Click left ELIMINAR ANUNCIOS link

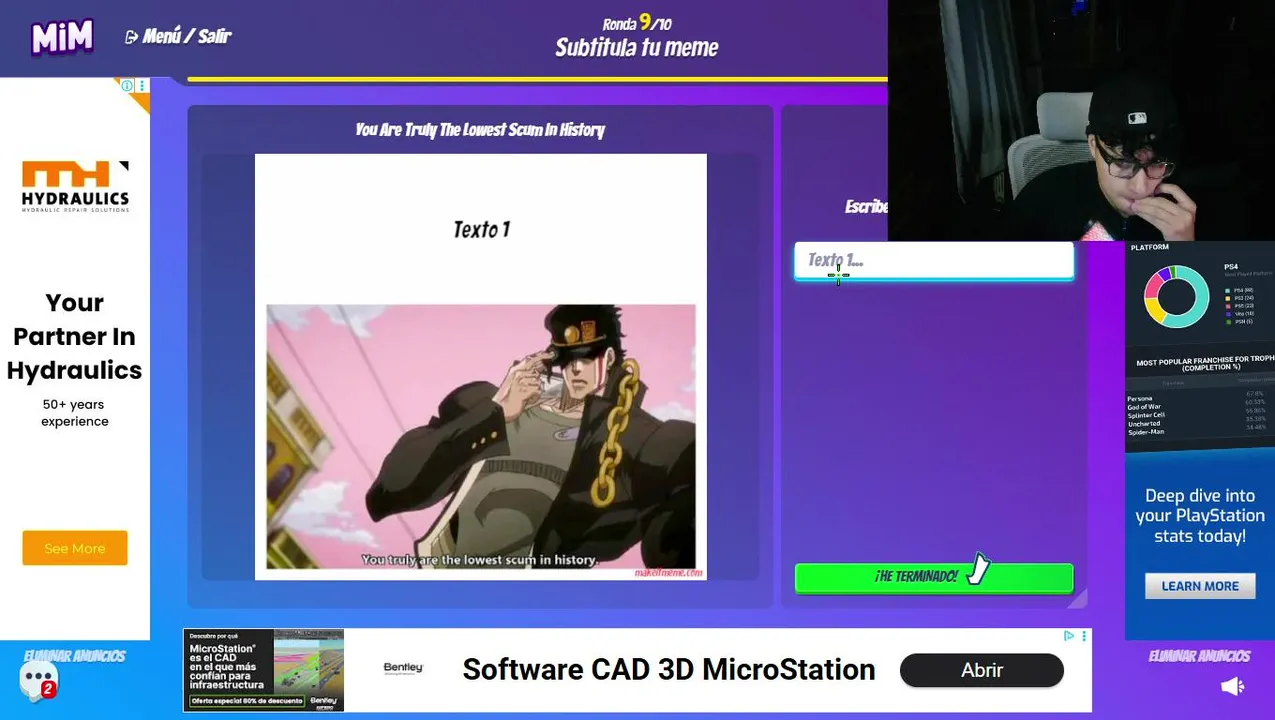tap(75, 656)
